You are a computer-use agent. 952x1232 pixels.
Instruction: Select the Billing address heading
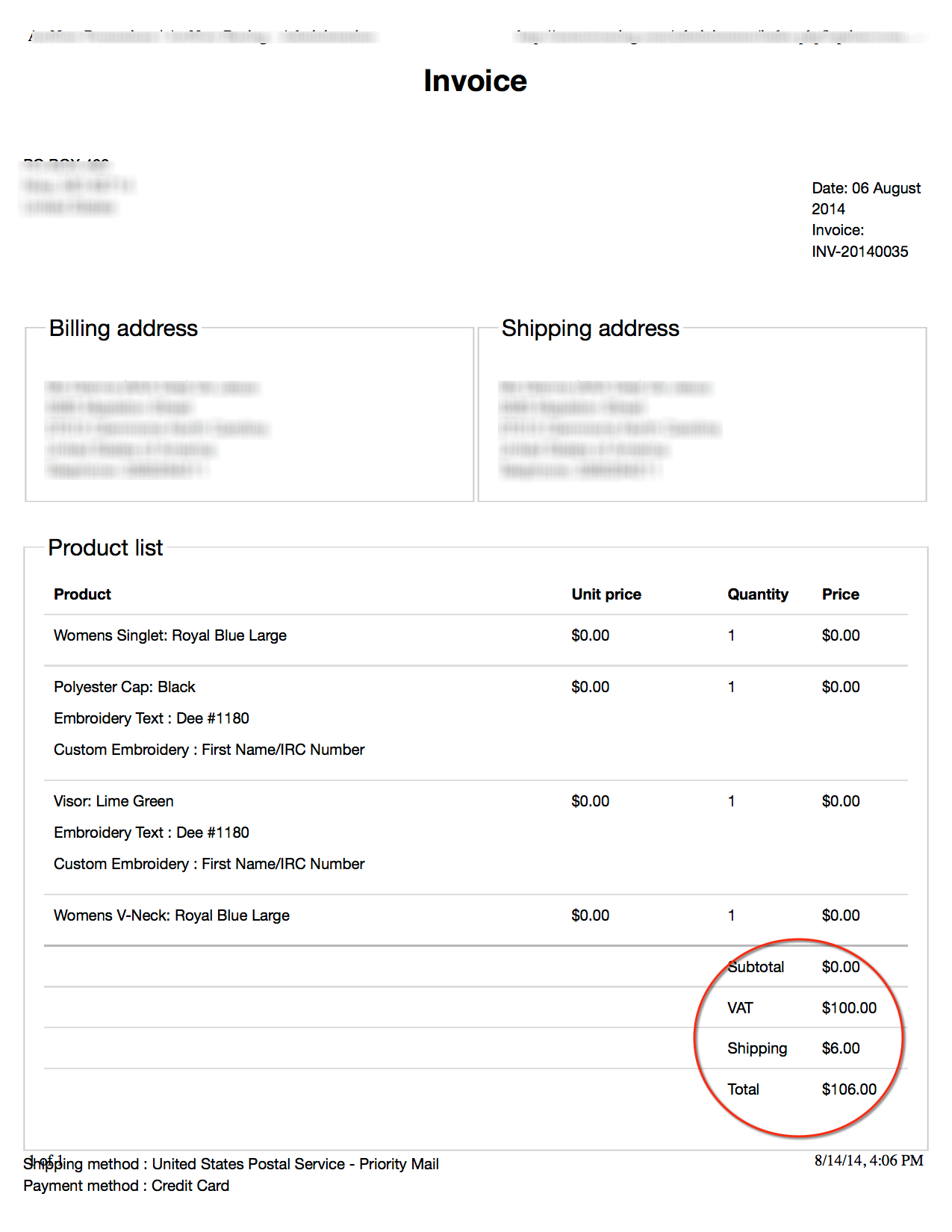coord(123,329)
